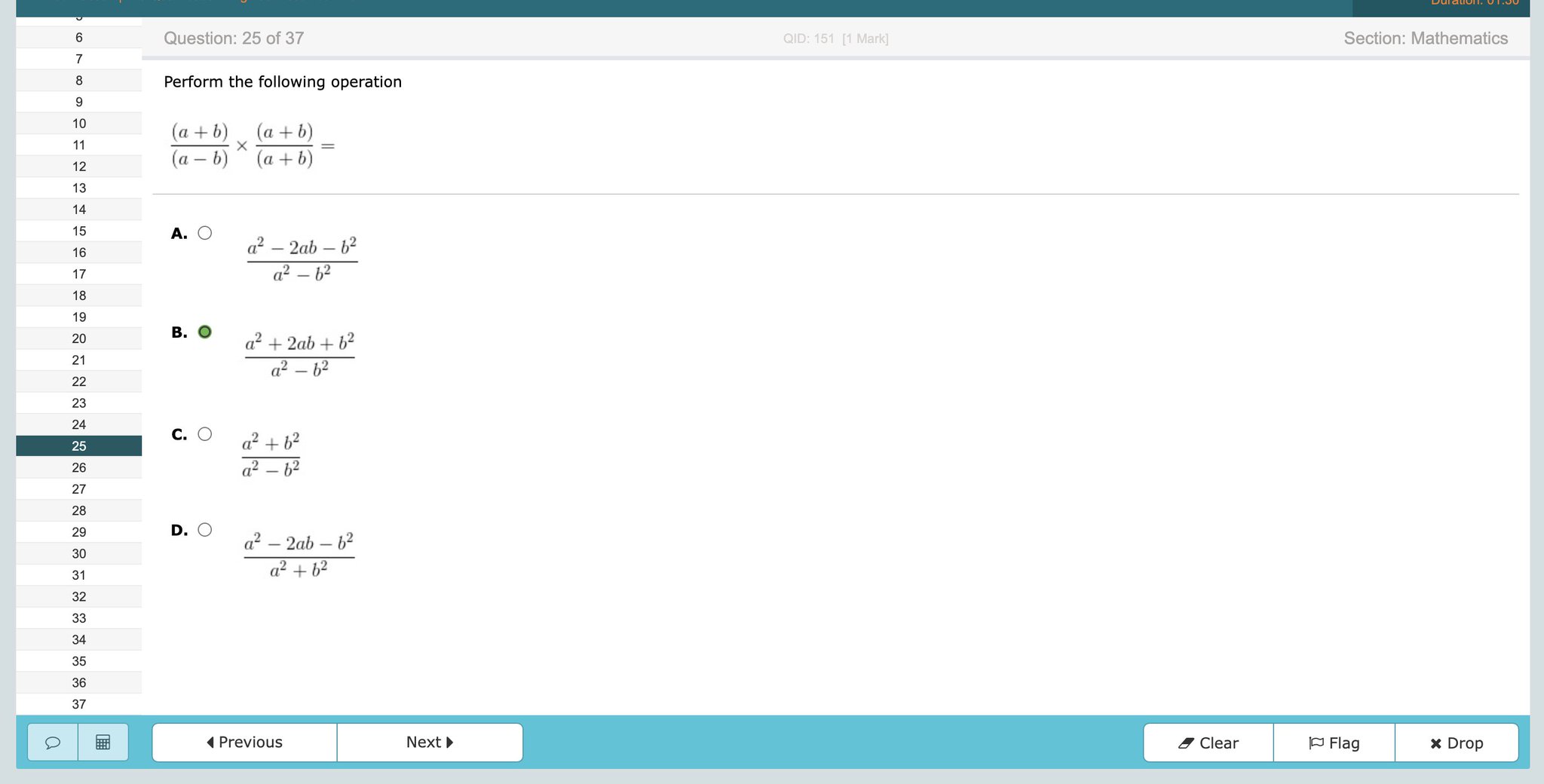Jump to question 13 in the list
The width and height of the screenshot is (1544, 784).
(x=79, y=188)
